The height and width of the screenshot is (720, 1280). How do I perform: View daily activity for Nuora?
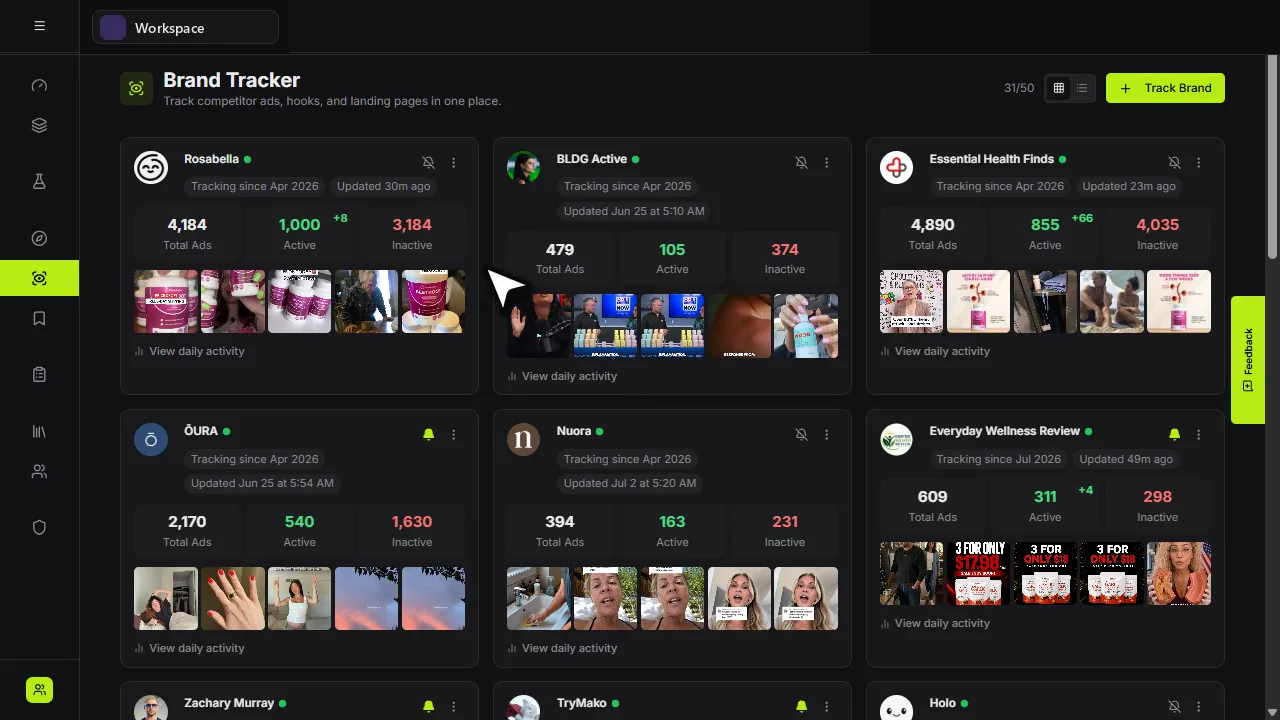562,648
